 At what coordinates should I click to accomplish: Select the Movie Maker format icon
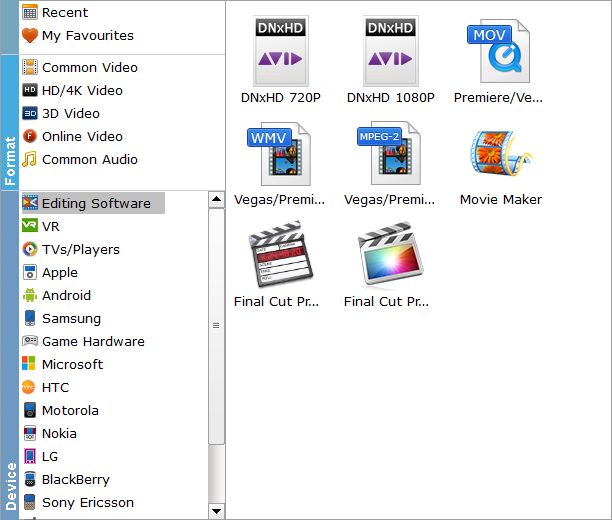pyautogui.click(x=499, y=153)
